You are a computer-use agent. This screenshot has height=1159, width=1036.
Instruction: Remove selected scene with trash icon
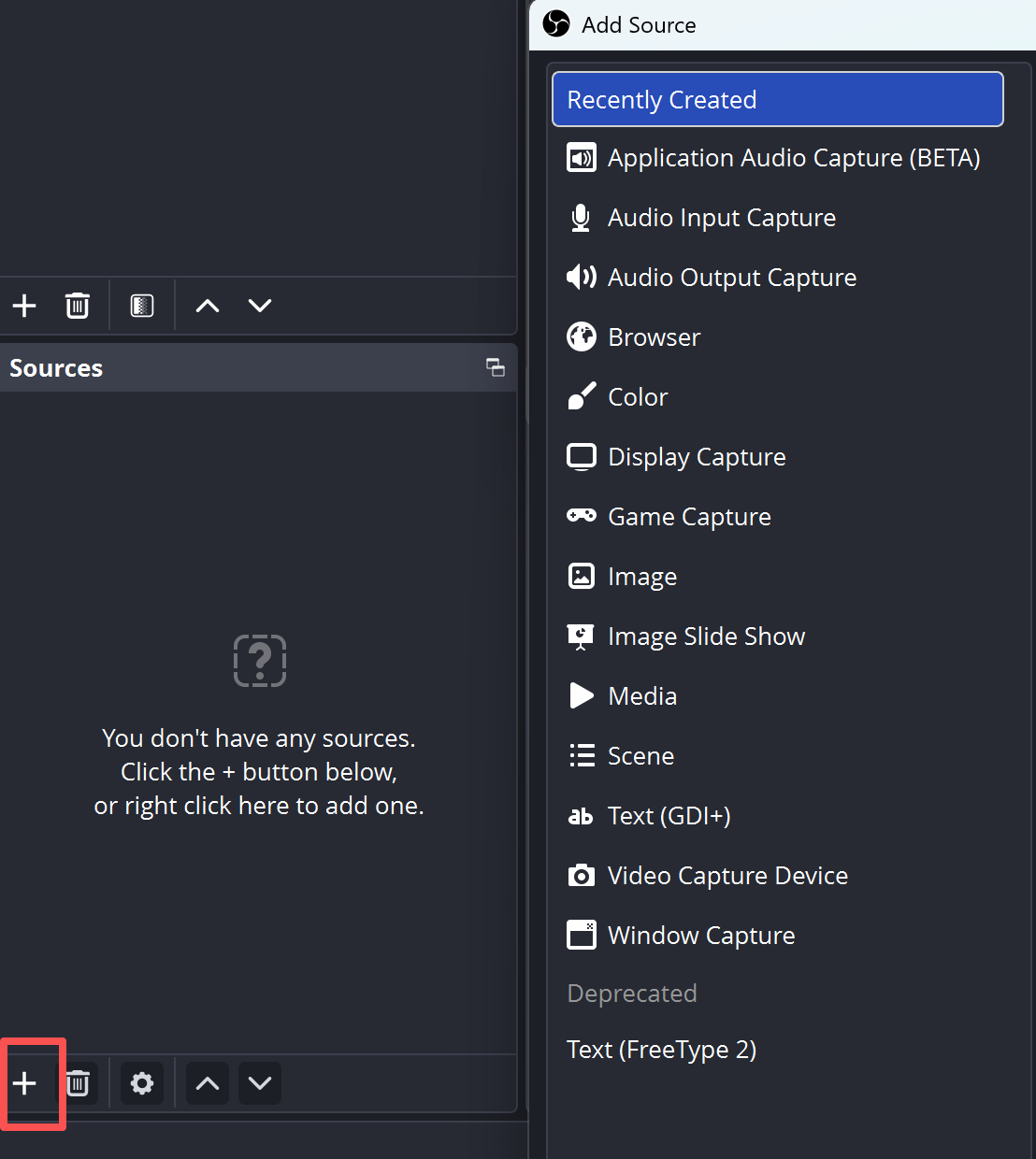click(x=78, y=306)
